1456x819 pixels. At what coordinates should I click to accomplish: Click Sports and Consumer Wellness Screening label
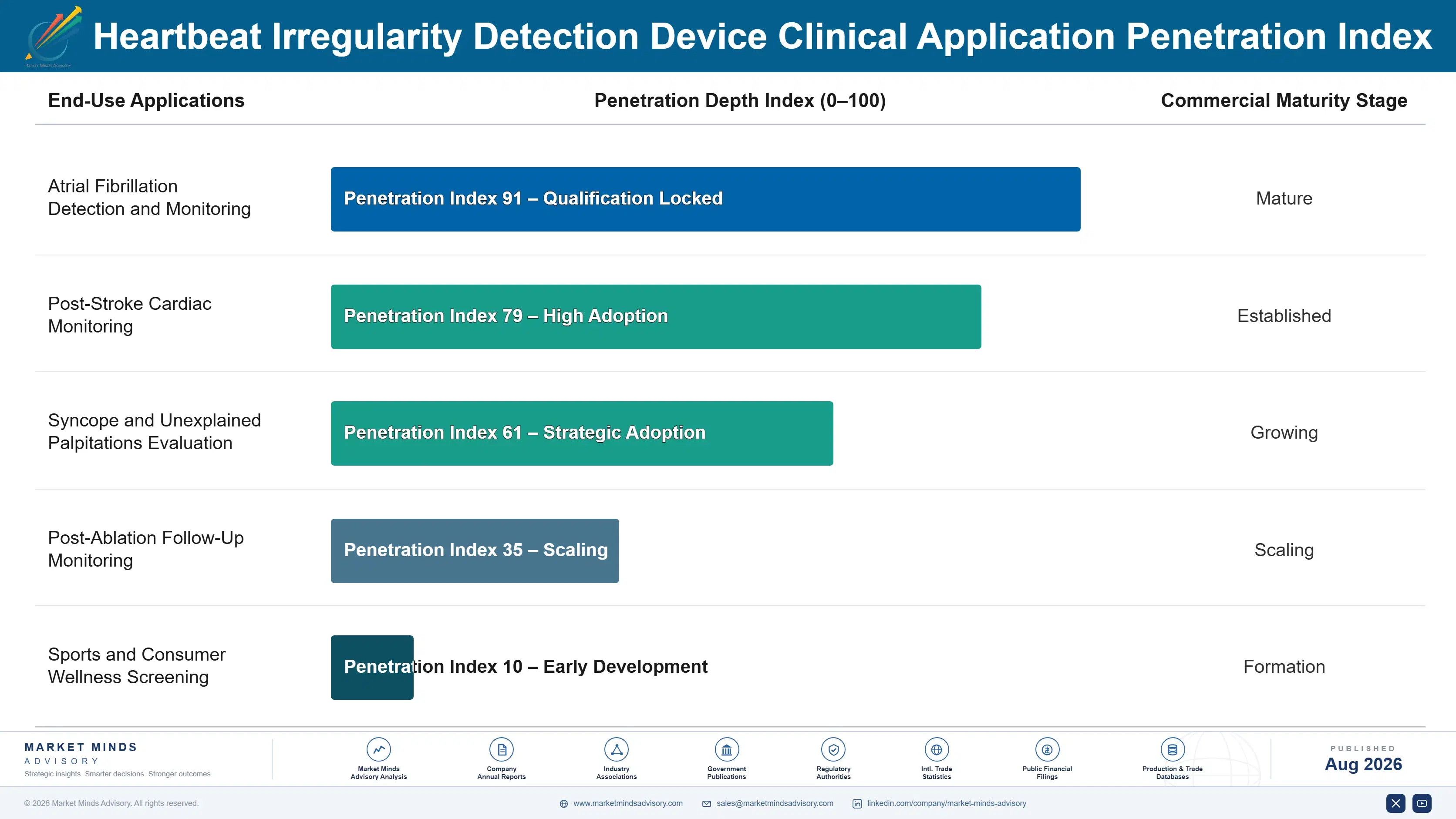tap(137, 666)
